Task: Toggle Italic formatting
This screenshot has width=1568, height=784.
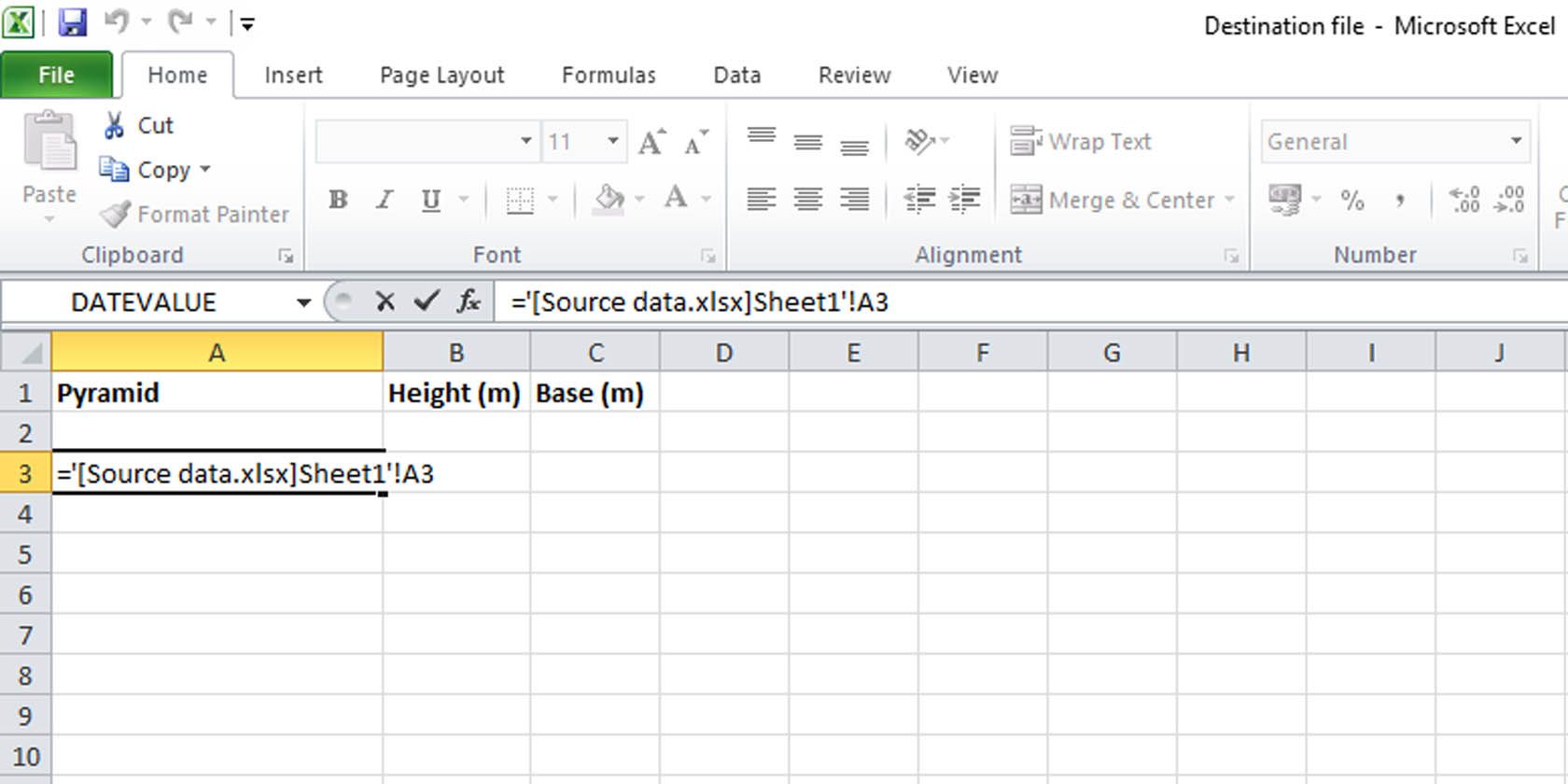Action: 385,200
